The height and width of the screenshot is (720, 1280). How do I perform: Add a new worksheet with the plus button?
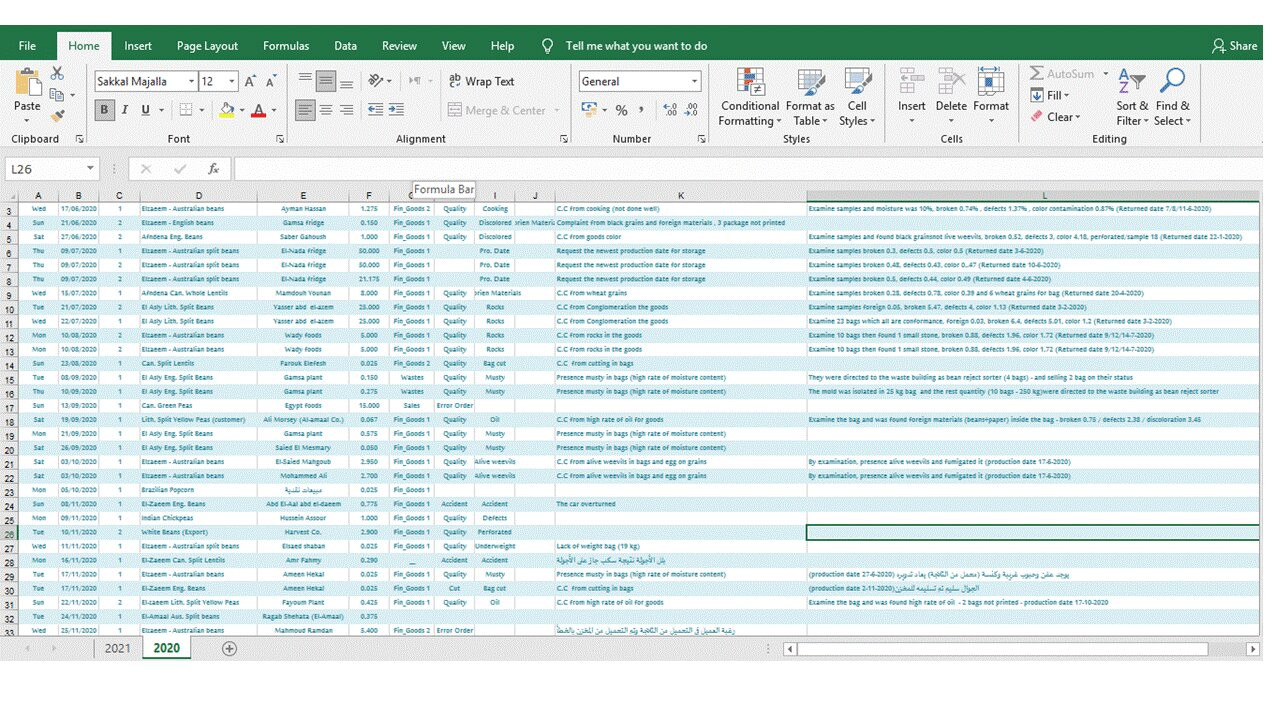pos(229,649)
